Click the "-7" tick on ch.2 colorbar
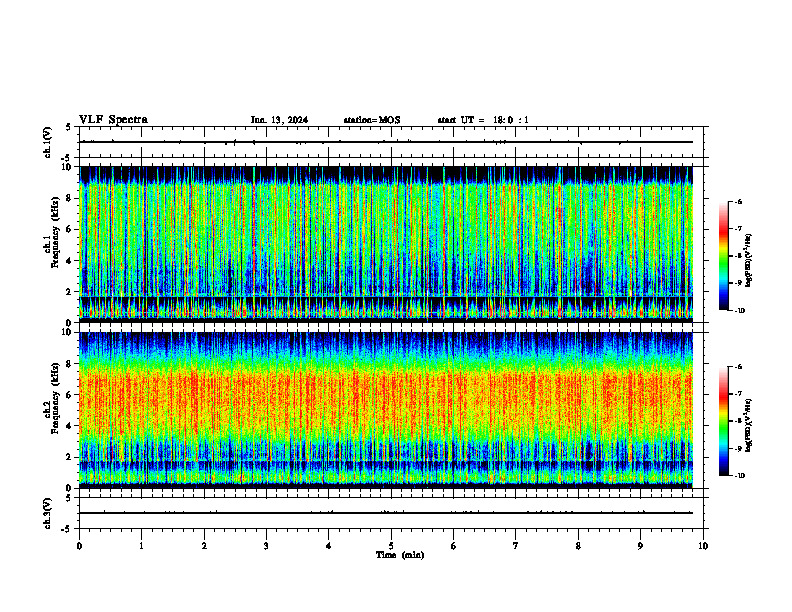Screen dimensions: 792x612 click(738, 394)
